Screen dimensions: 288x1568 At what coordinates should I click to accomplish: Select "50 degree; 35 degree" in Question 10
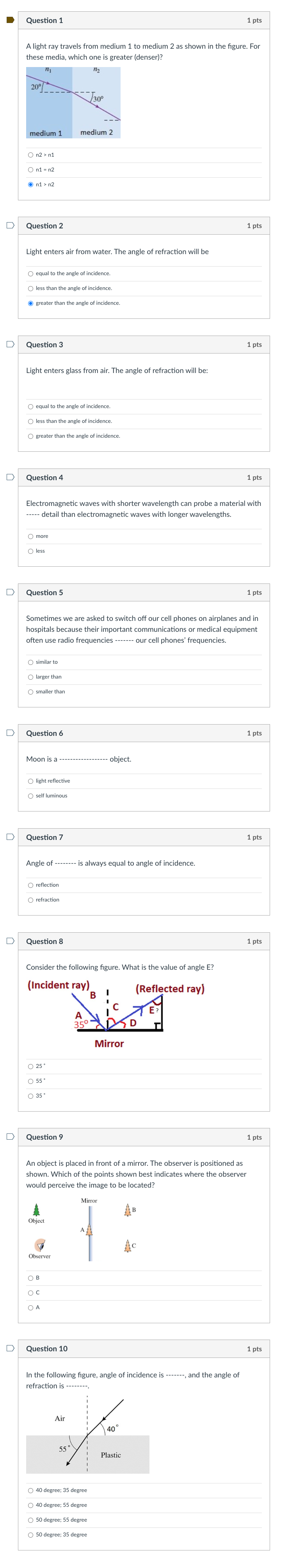[x=31, y=1534]
